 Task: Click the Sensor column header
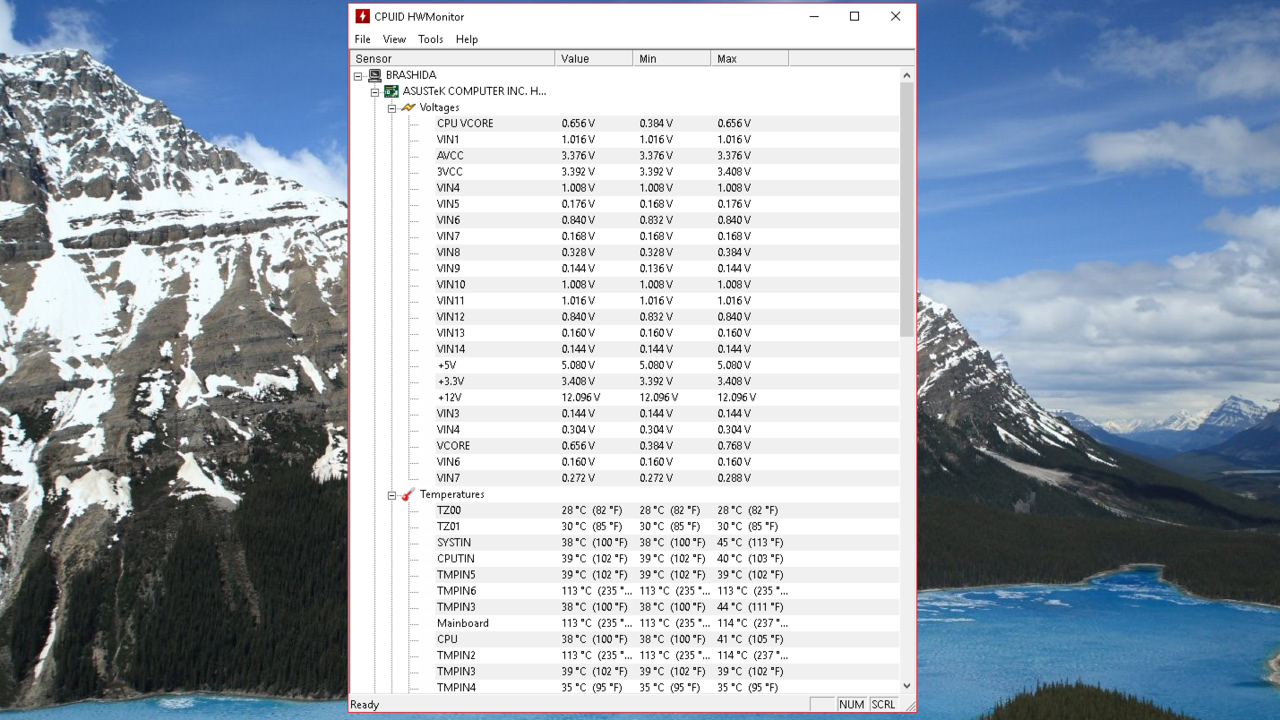coord(452,59)
